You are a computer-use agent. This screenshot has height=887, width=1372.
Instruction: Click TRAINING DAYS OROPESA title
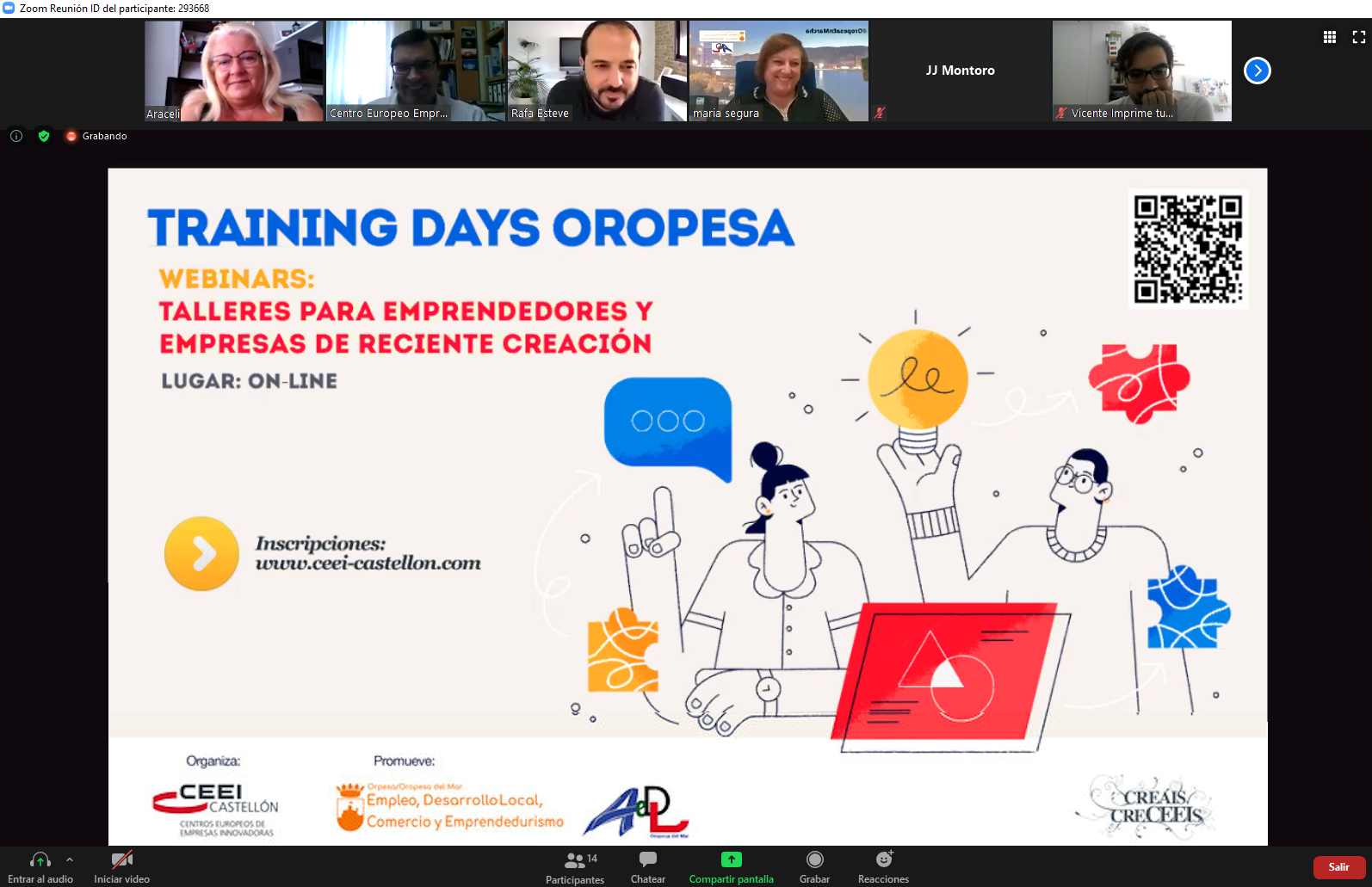pyautogui.click(x=471, y=228)
